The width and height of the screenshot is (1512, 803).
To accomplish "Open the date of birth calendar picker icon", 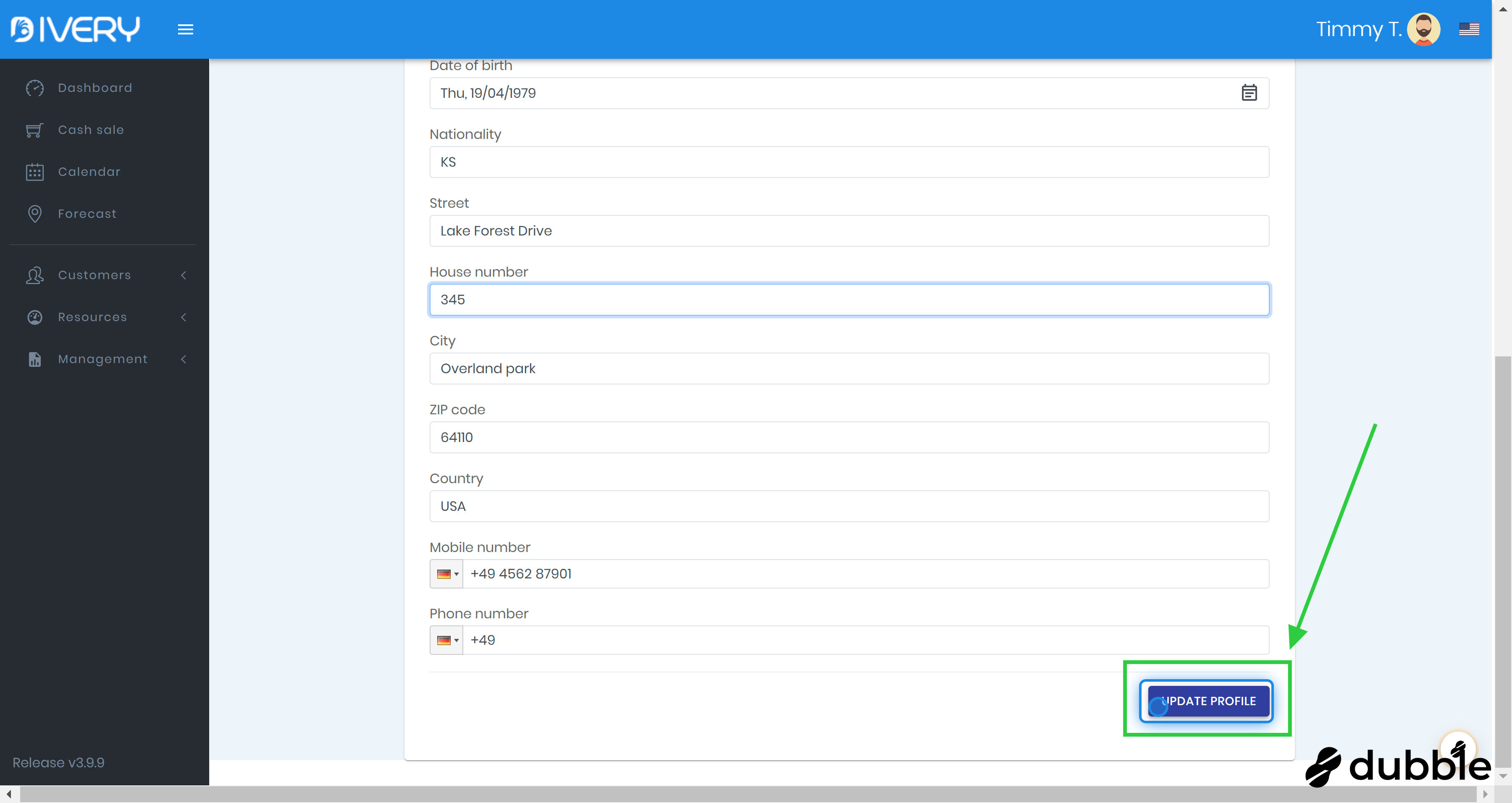I will coord(1249,93).
